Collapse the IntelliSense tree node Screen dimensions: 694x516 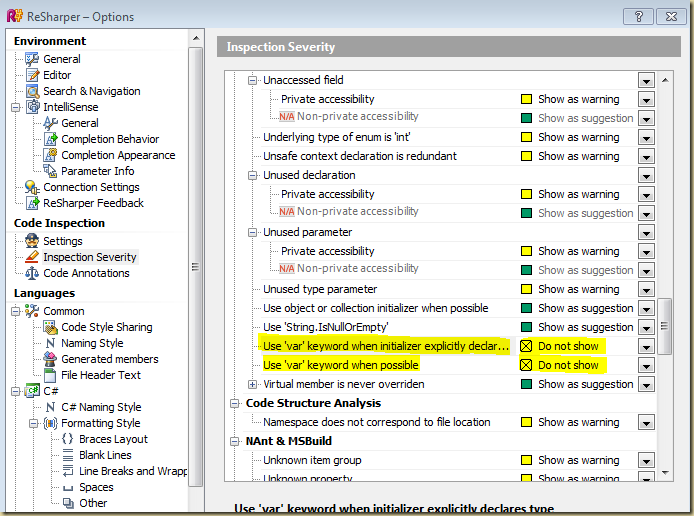(x=15, y=107)
